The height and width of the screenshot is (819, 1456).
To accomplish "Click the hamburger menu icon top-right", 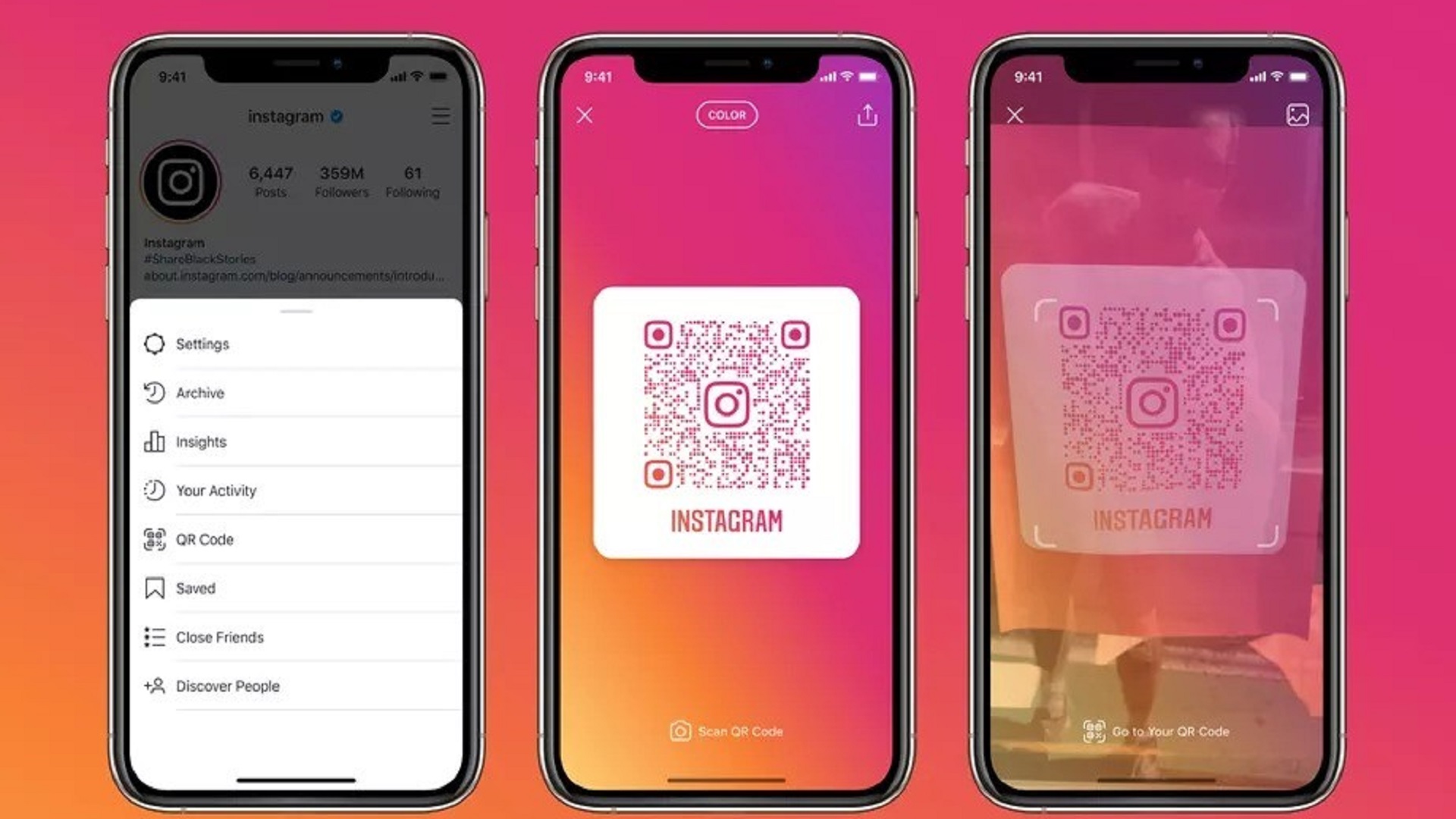I will (x=440, y=115).
